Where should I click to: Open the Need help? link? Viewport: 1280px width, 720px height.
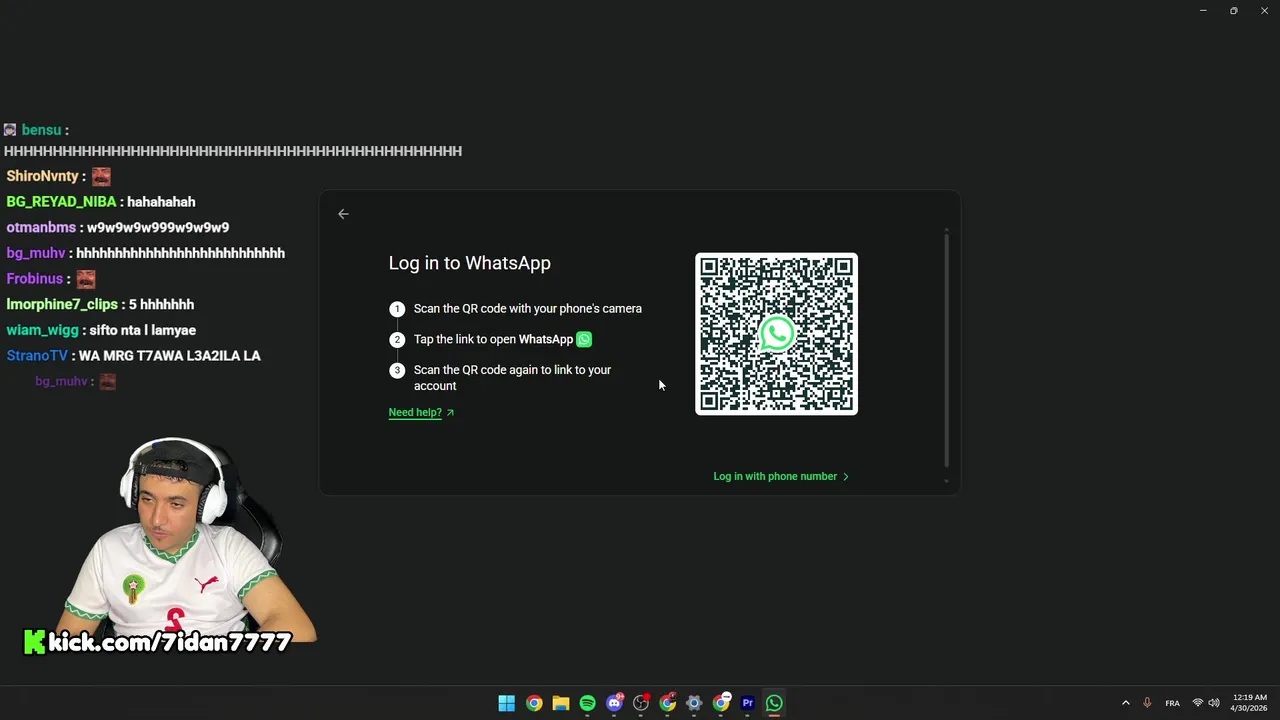tap(421, 412)
